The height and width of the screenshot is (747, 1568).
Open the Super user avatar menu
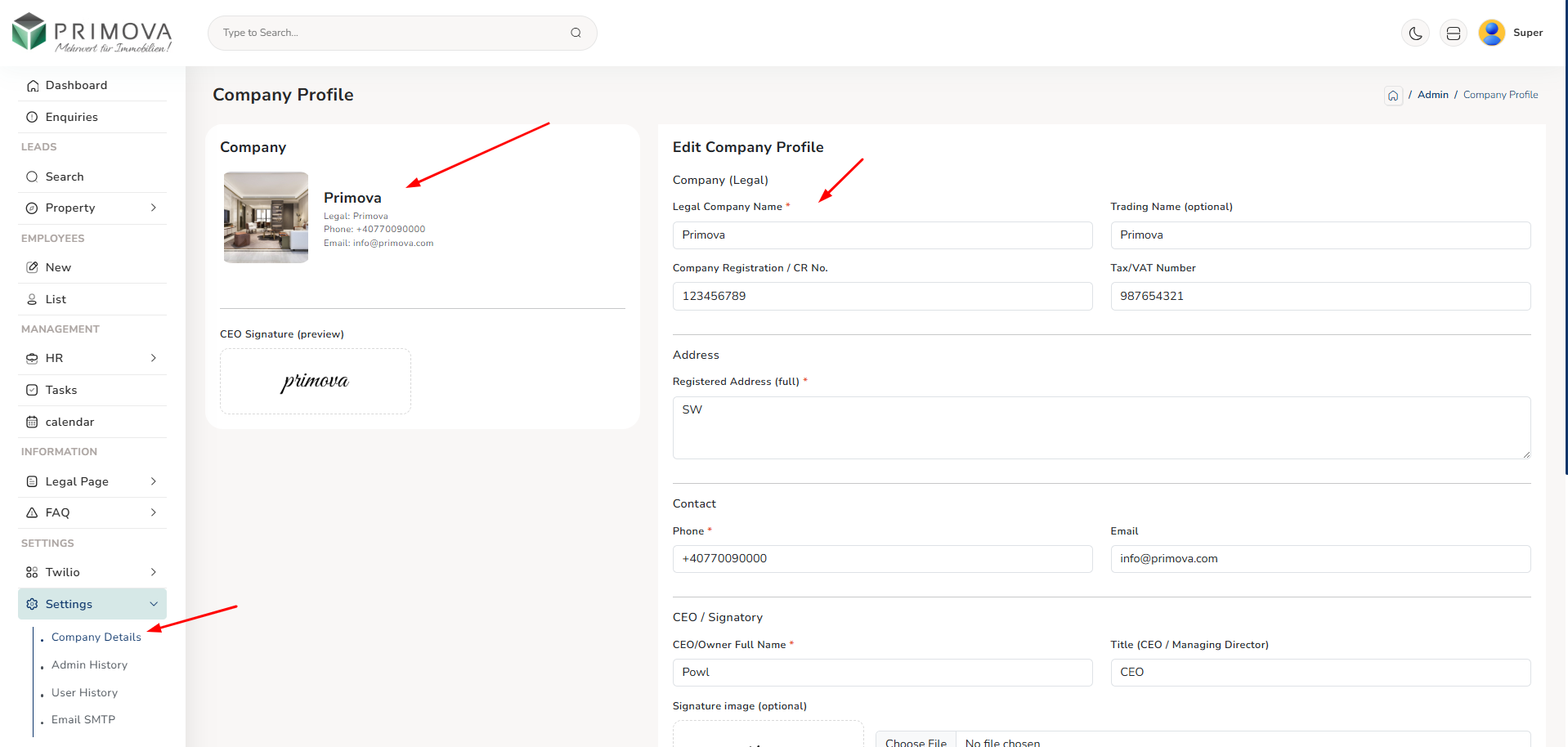[x=1492, y=33]
